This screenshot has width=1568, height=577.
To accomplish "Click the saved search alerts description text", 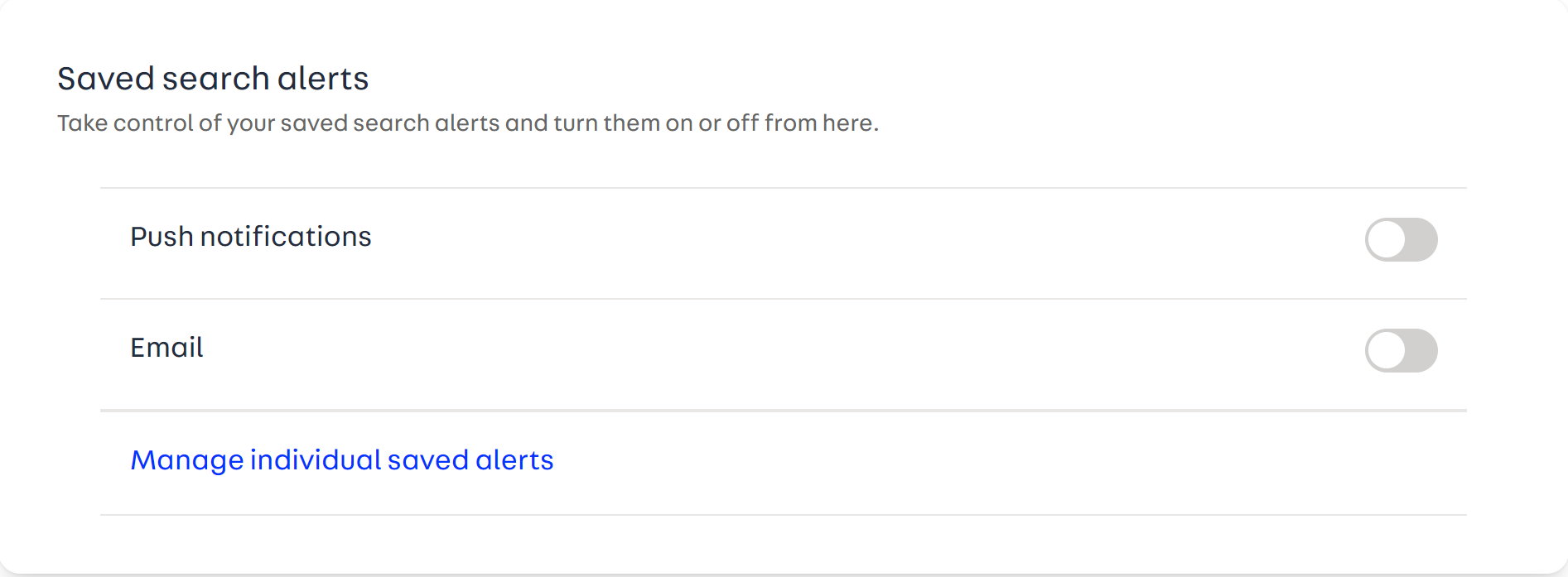I will pyautogui.click(x=468, y=123).
